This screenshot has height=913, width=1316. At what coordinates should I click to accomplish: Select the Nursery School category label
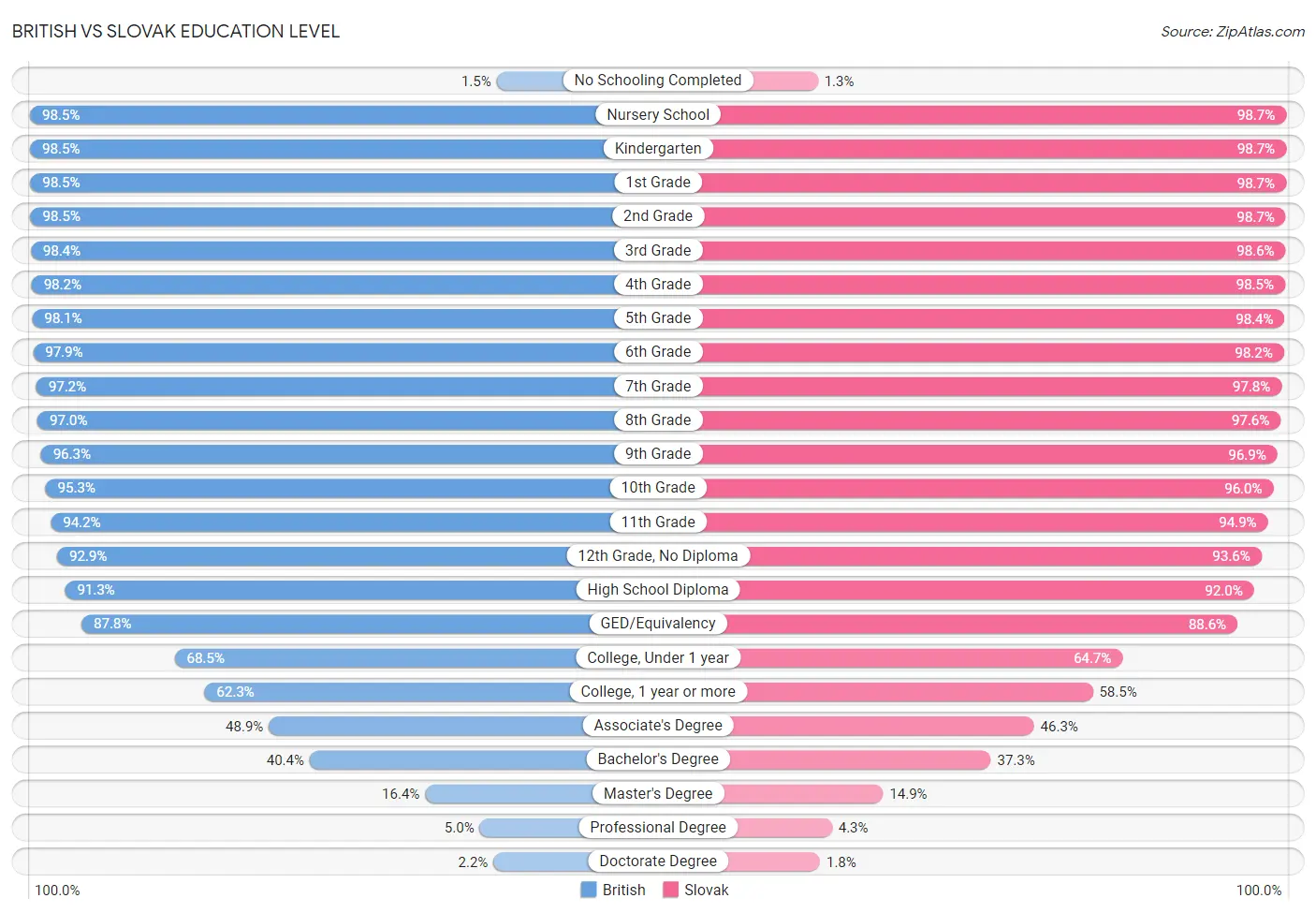click(658, 114)
